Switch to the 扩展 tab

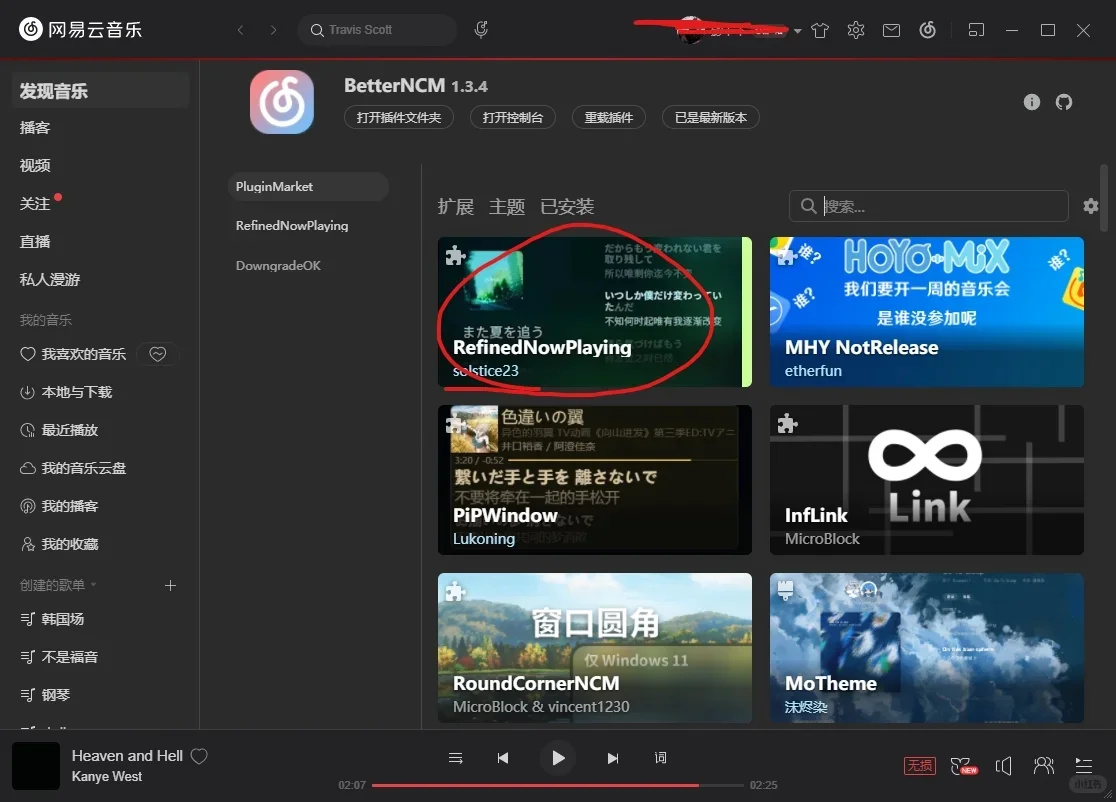point(456,206)
